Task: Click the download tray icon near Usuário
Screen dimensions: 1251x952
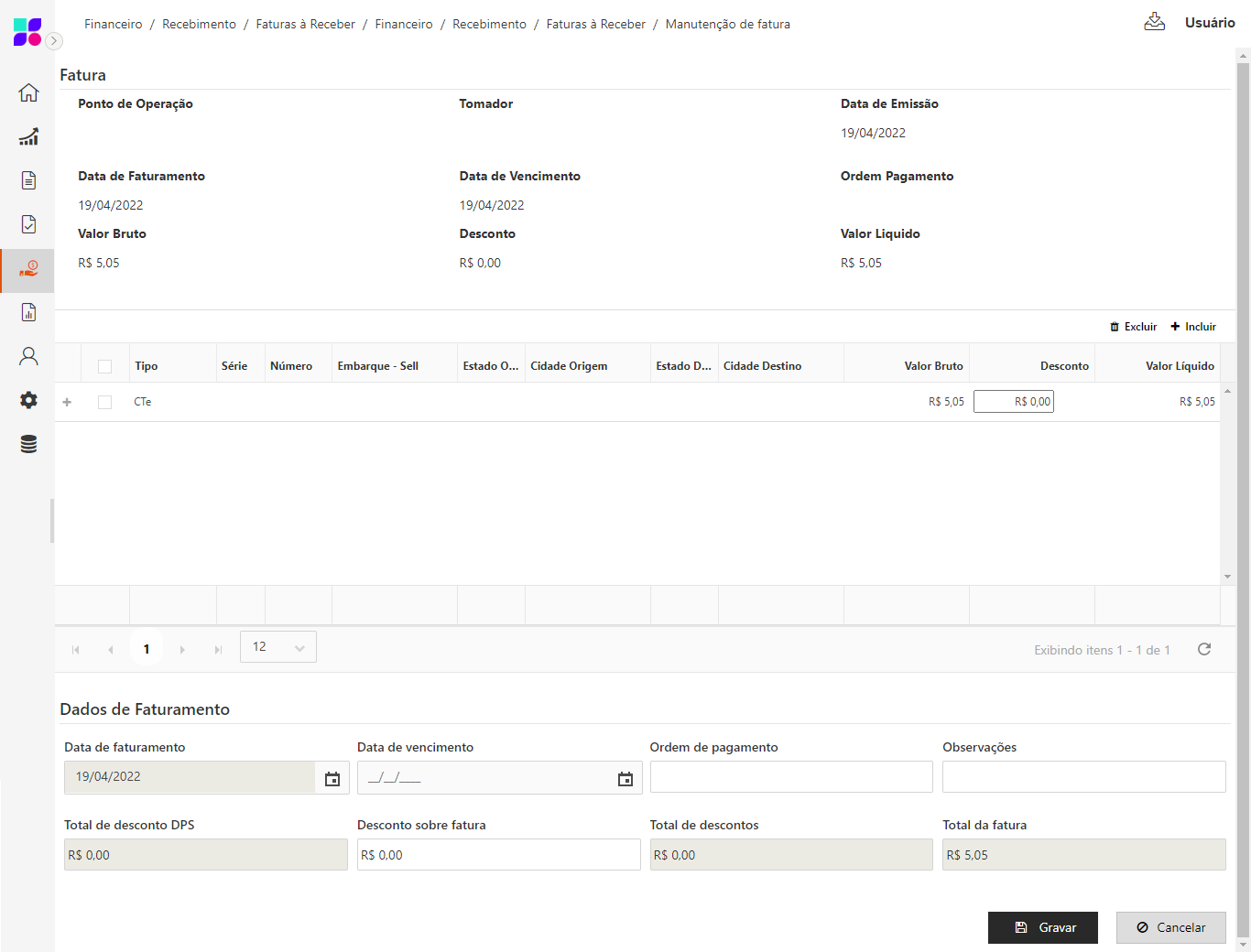Action: coord(1155,22)
